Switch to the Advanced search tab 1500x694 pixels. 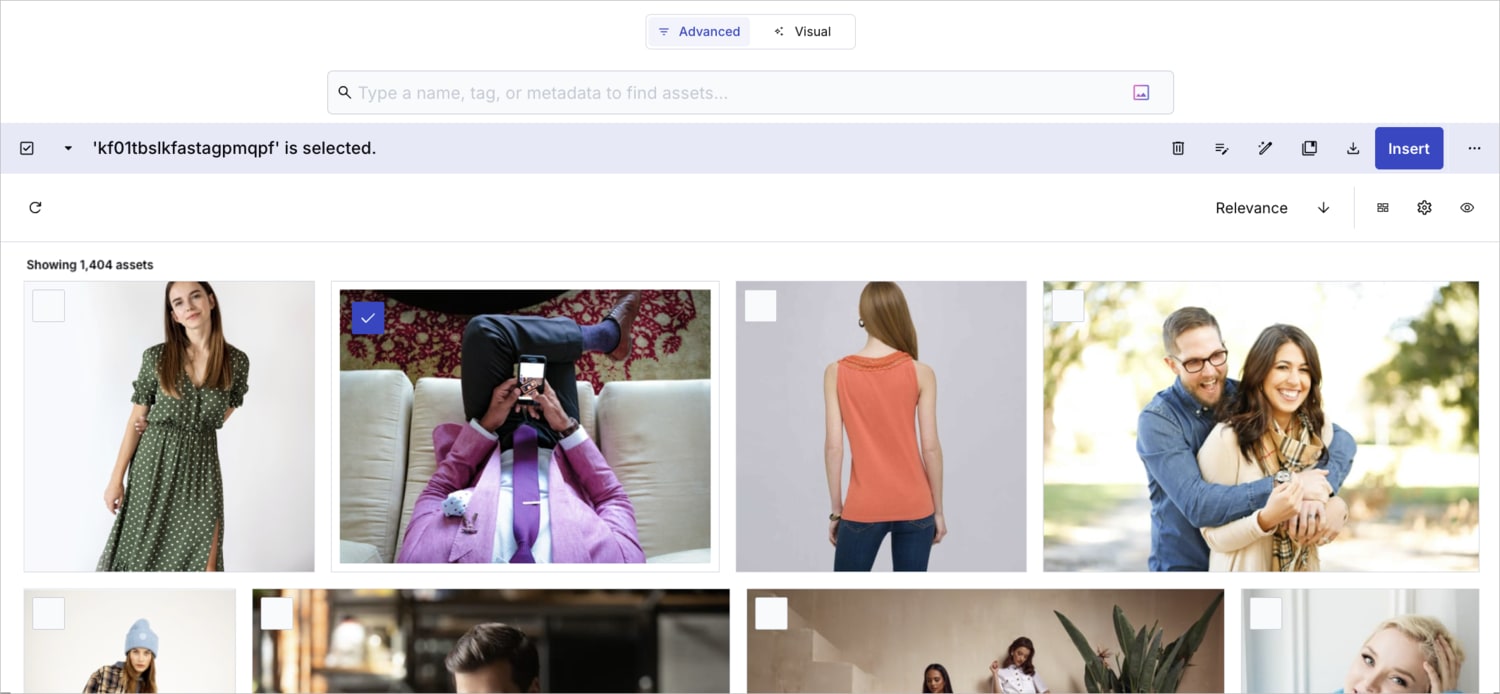pyautogui.click(x=699, y=32)
